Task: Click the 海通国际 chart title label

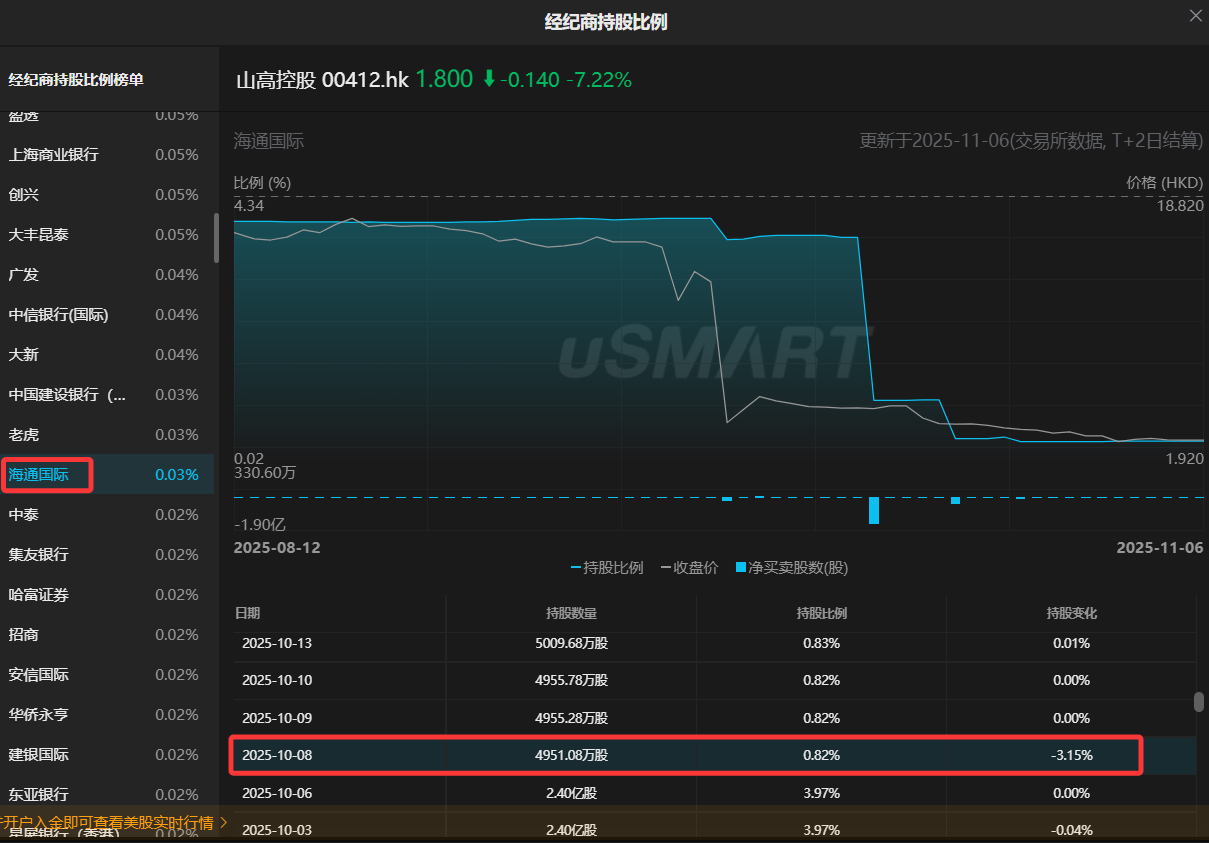Action: 269,141
